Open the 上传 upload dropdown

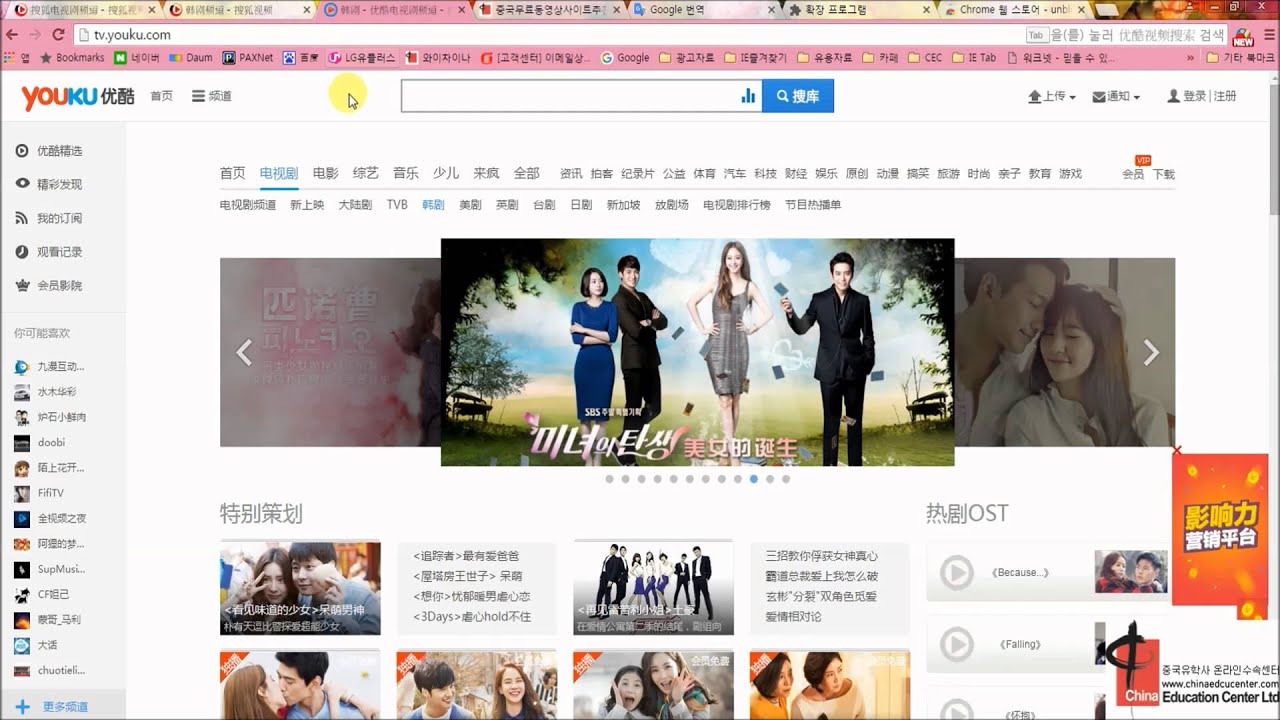coord(1051,97)
